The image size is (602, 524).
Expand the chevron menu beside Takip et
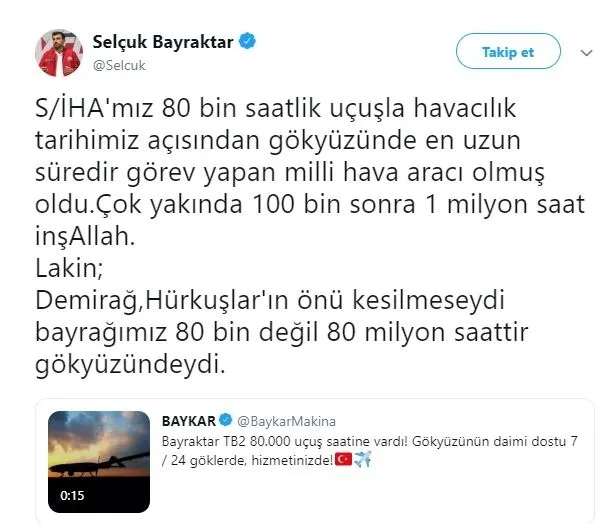point(586,53)
